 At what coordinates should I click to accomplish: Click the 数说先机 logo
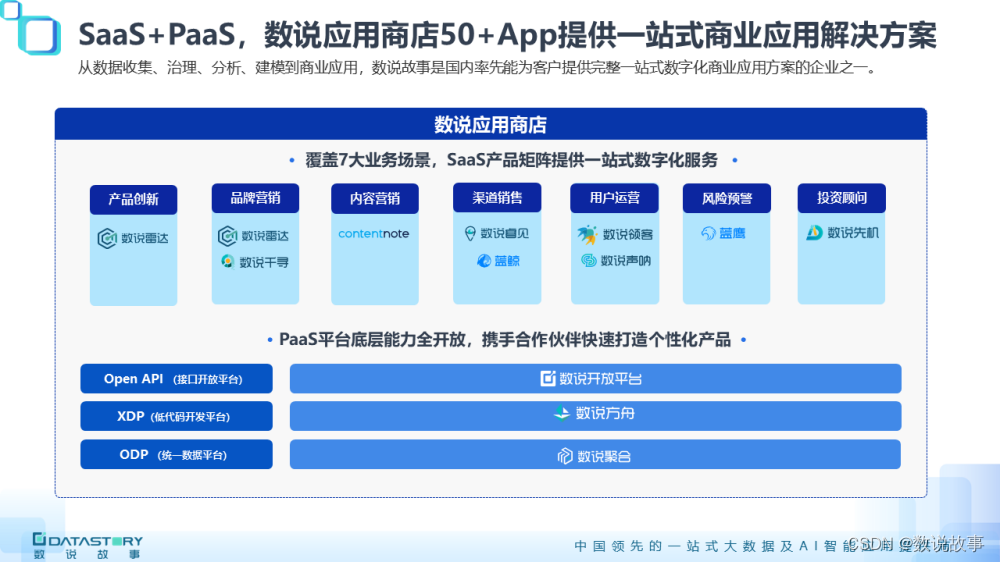point(842,233)
